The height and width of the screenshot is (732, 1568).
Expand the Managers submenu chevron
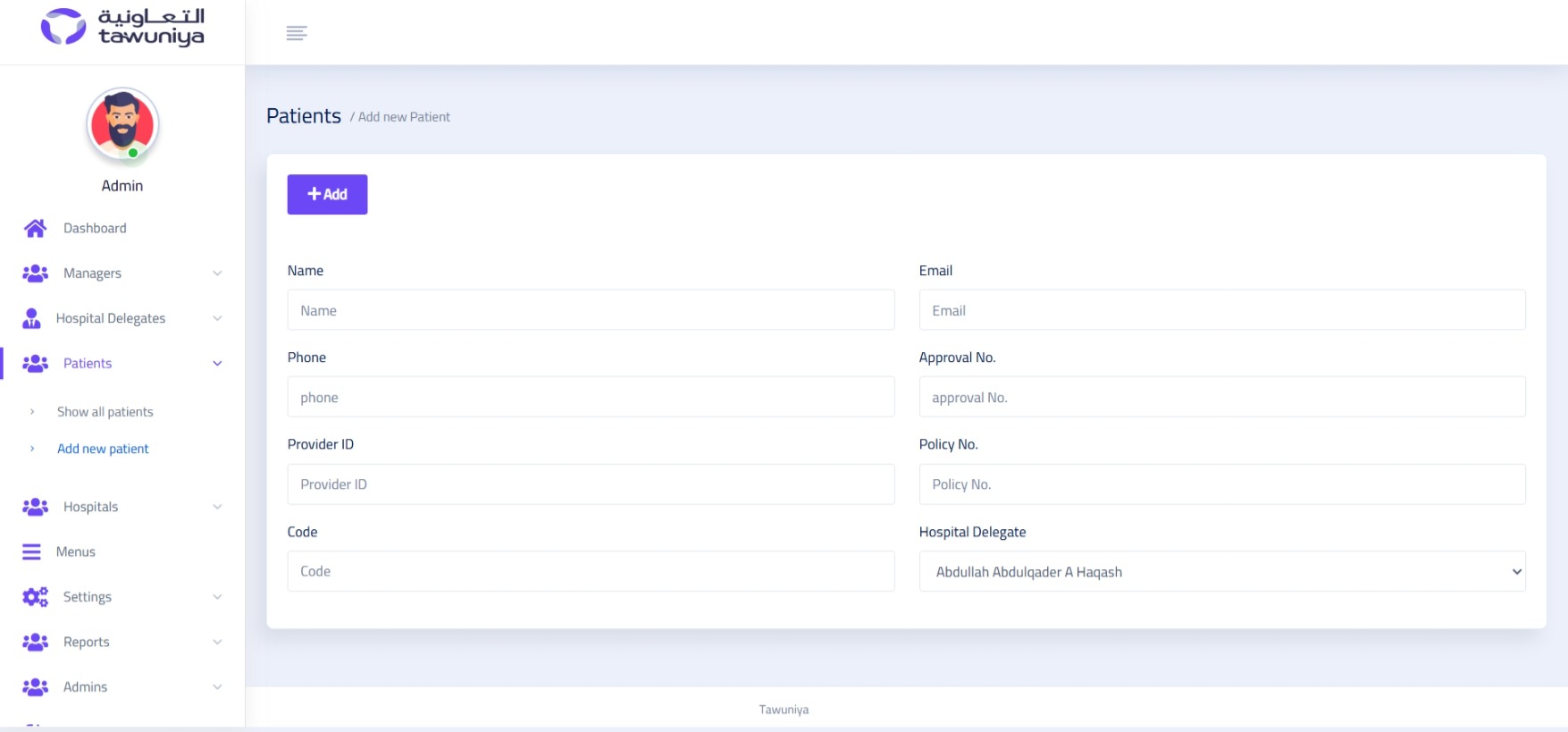[x=217, y=273]
